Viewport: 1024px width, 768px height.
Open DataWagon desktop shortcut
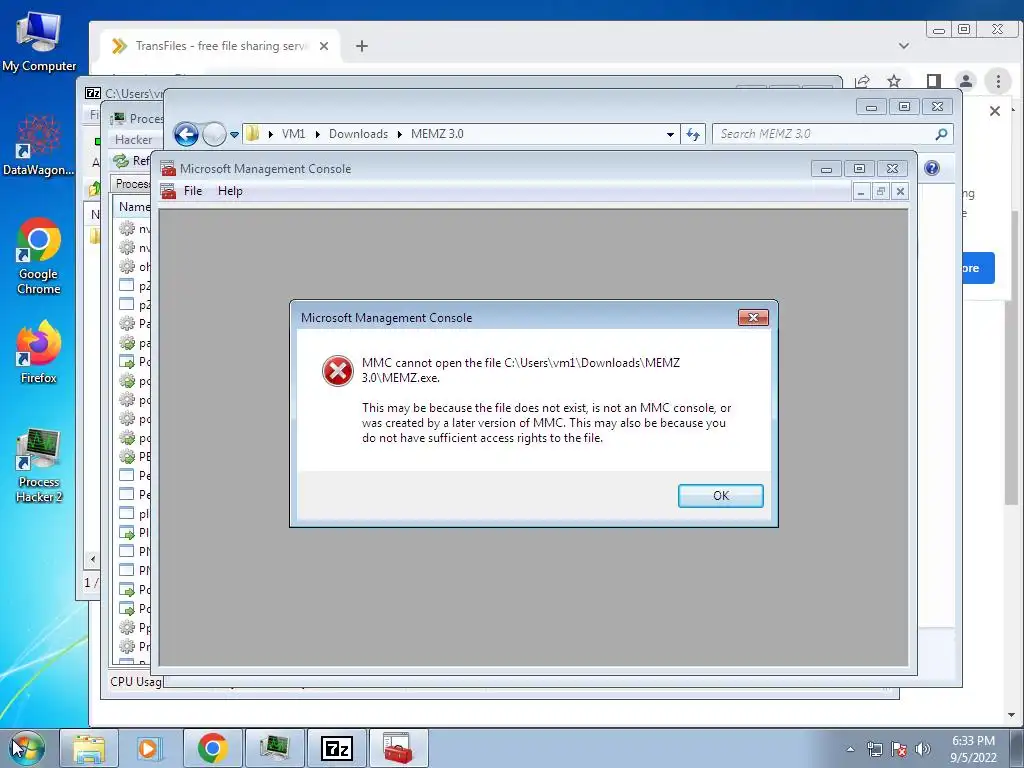[x=39, y=145]
